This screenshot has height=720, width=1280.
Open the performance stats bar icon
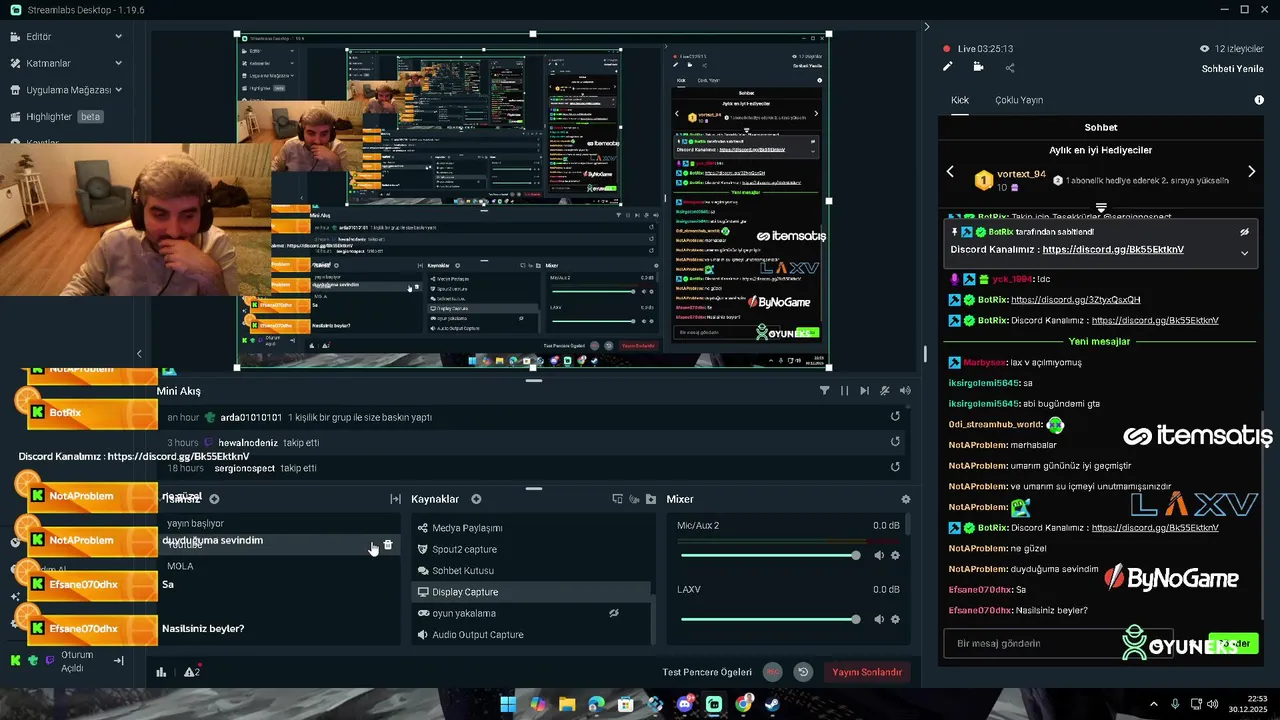click(161, 672)
